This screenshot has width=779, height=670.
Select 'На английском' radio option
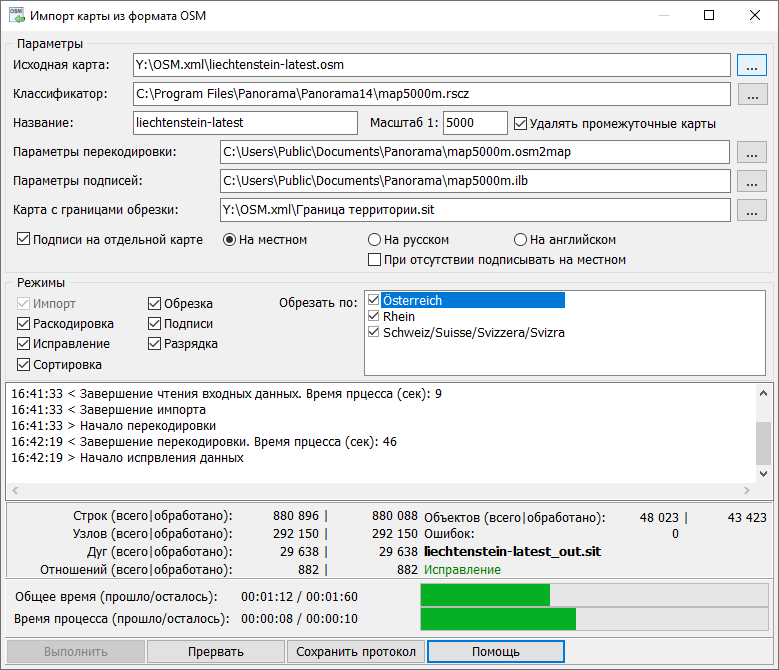[520, 240]
